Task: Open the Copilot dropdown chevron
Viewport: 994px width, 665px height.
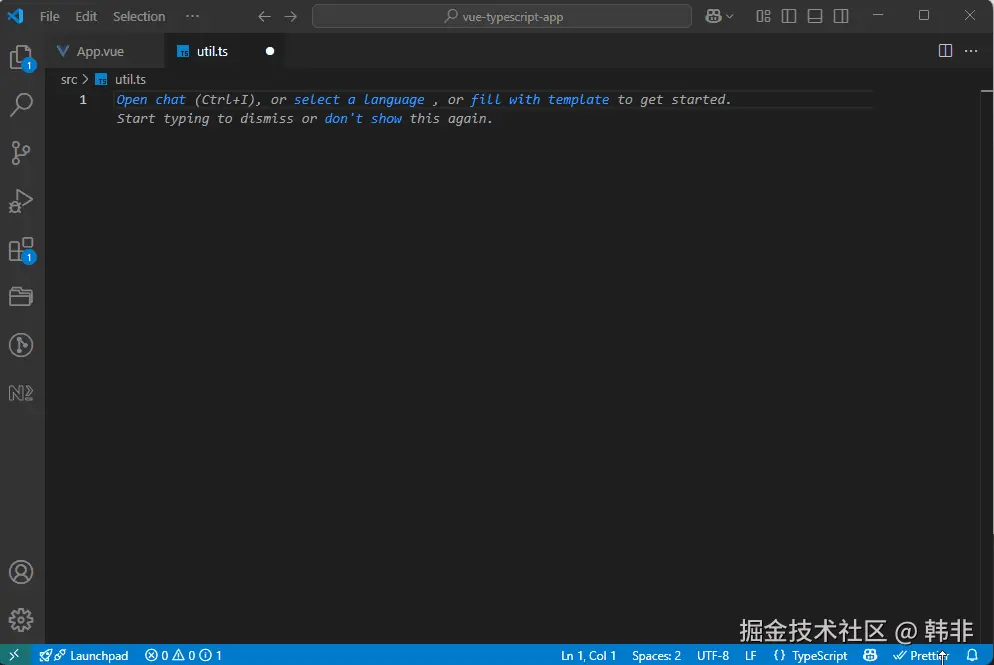Action: (x=729, y=16)
